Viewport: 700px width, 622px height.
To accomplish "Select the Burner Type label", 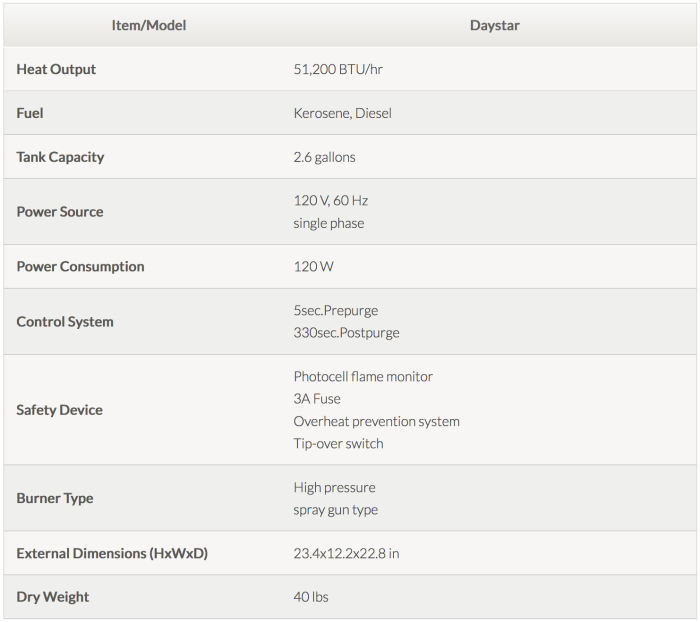I will pos(55,498).
